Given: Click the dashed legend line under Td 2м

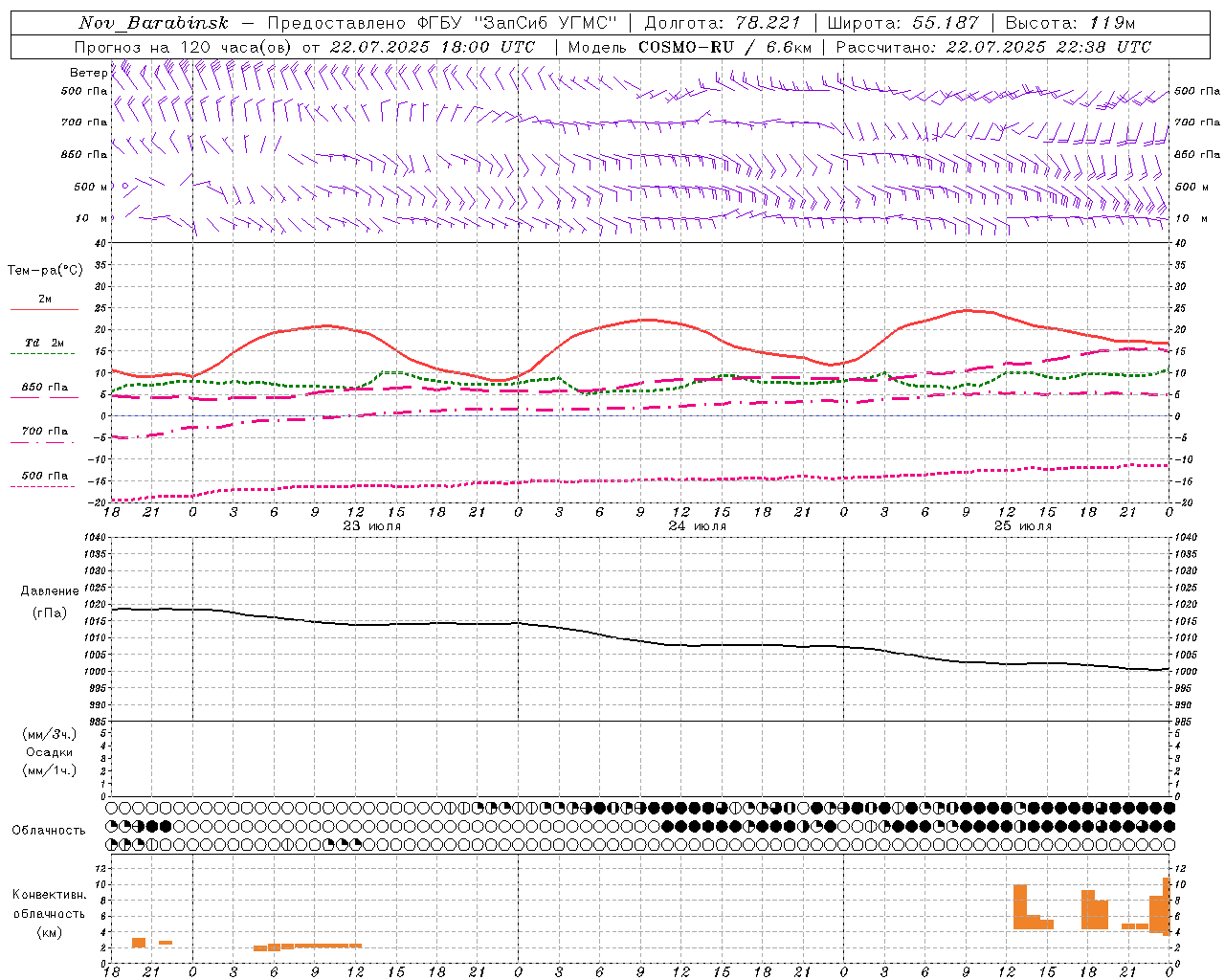Looking at the screenshot, I should tap(44, 354).
